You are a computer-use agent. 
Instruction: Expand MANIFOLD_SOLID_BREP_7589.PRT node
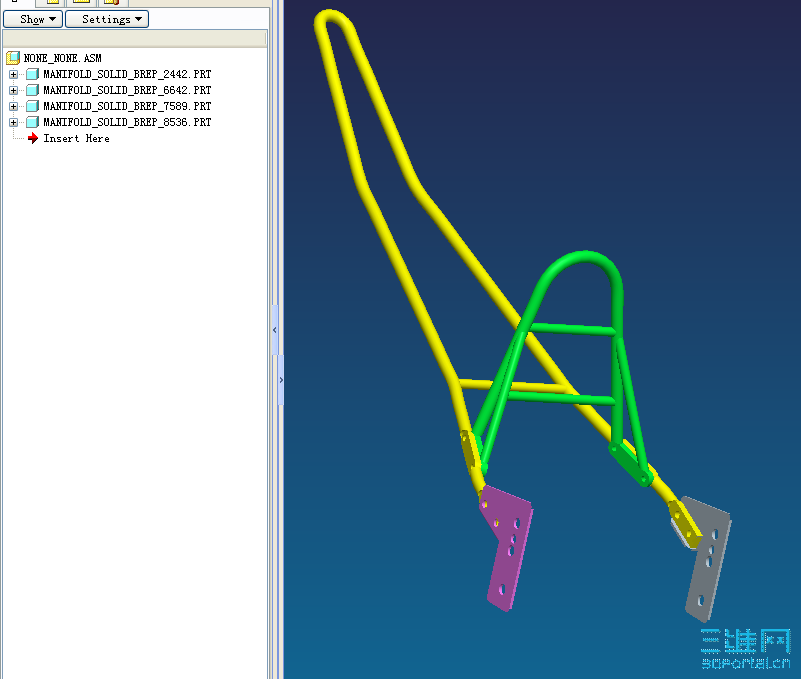(13, 106)
